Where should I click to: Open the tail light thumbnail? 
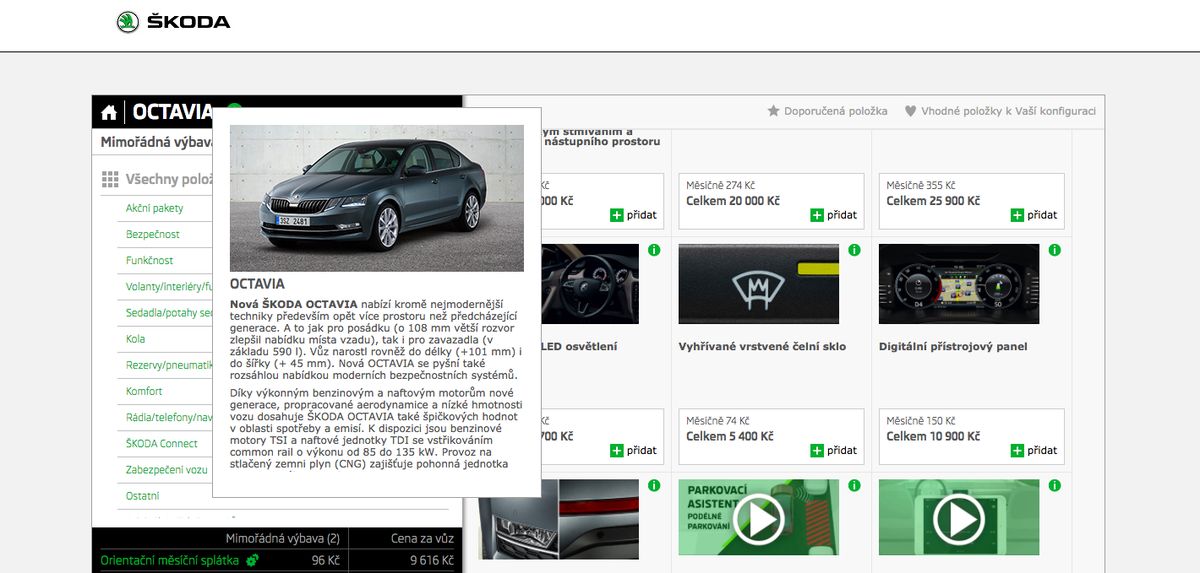coord(590,518)
